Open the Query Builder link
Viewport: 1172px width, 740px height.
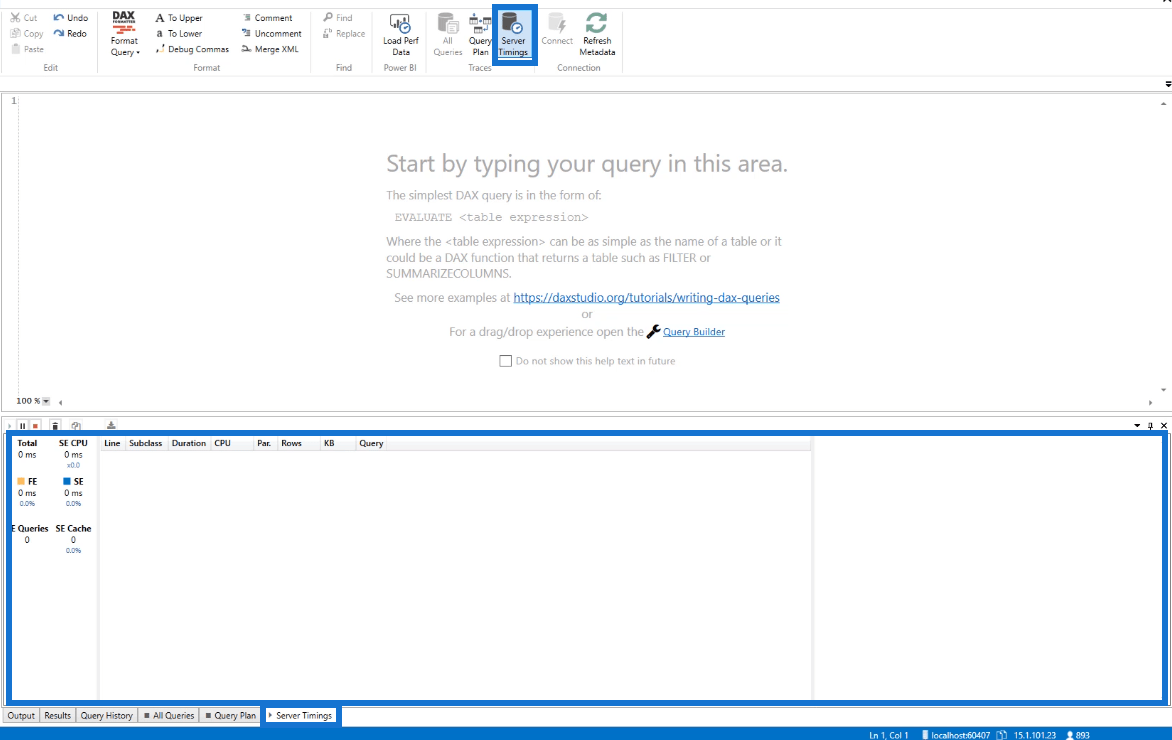coord(694,332)
